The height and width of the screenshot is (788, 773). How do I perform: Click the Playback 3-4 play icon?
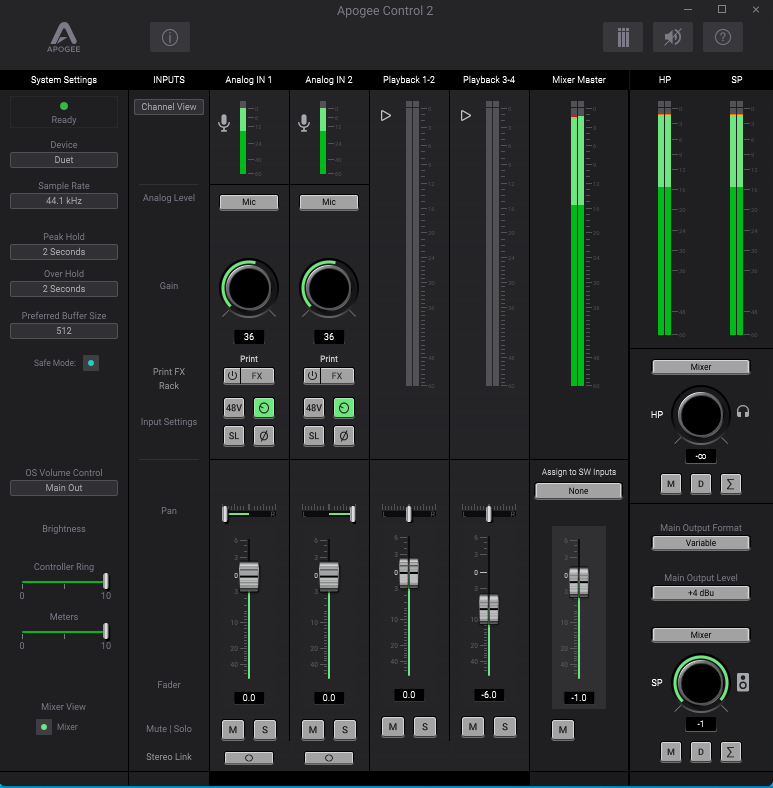465,116
